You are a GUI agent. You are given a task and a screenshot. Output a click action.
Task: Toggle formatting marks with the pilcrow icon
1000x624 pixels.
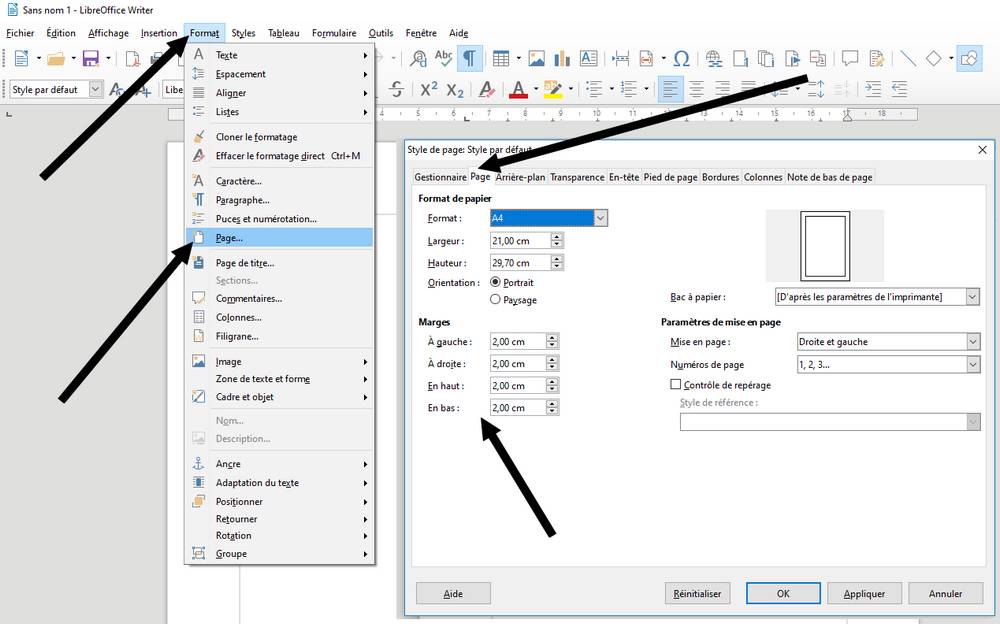pyautogui.click(x=467, y=58)
